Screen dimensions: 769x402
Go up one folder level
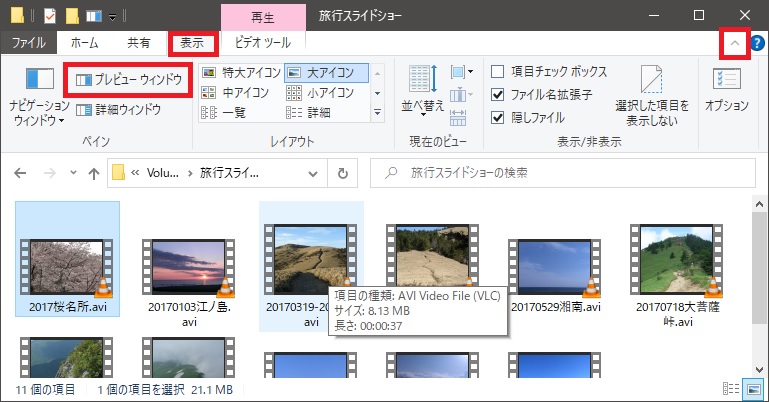click(x=94, y=173)
